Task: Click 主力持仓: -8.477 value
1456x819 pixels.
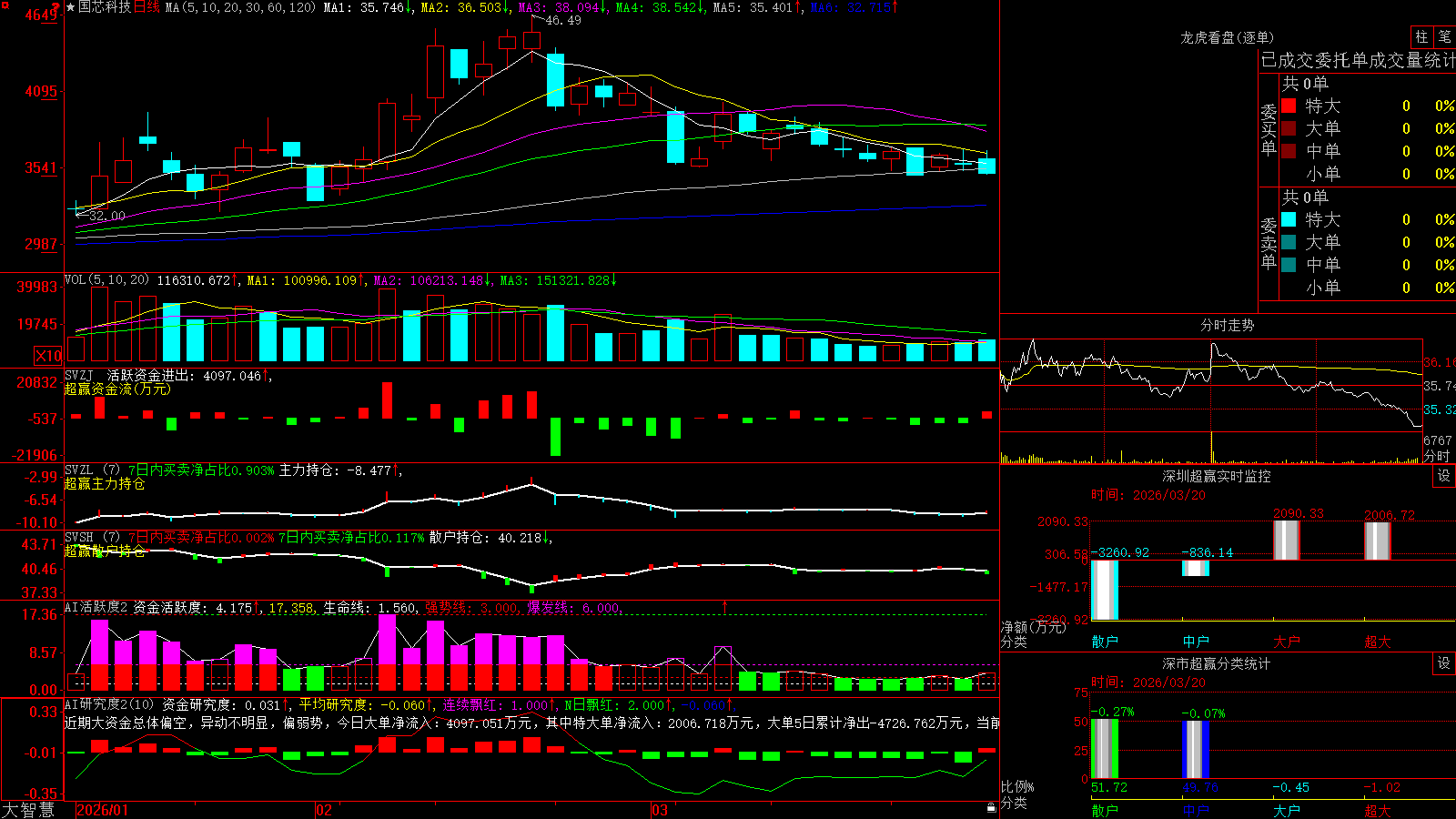Action: (335, 470)
